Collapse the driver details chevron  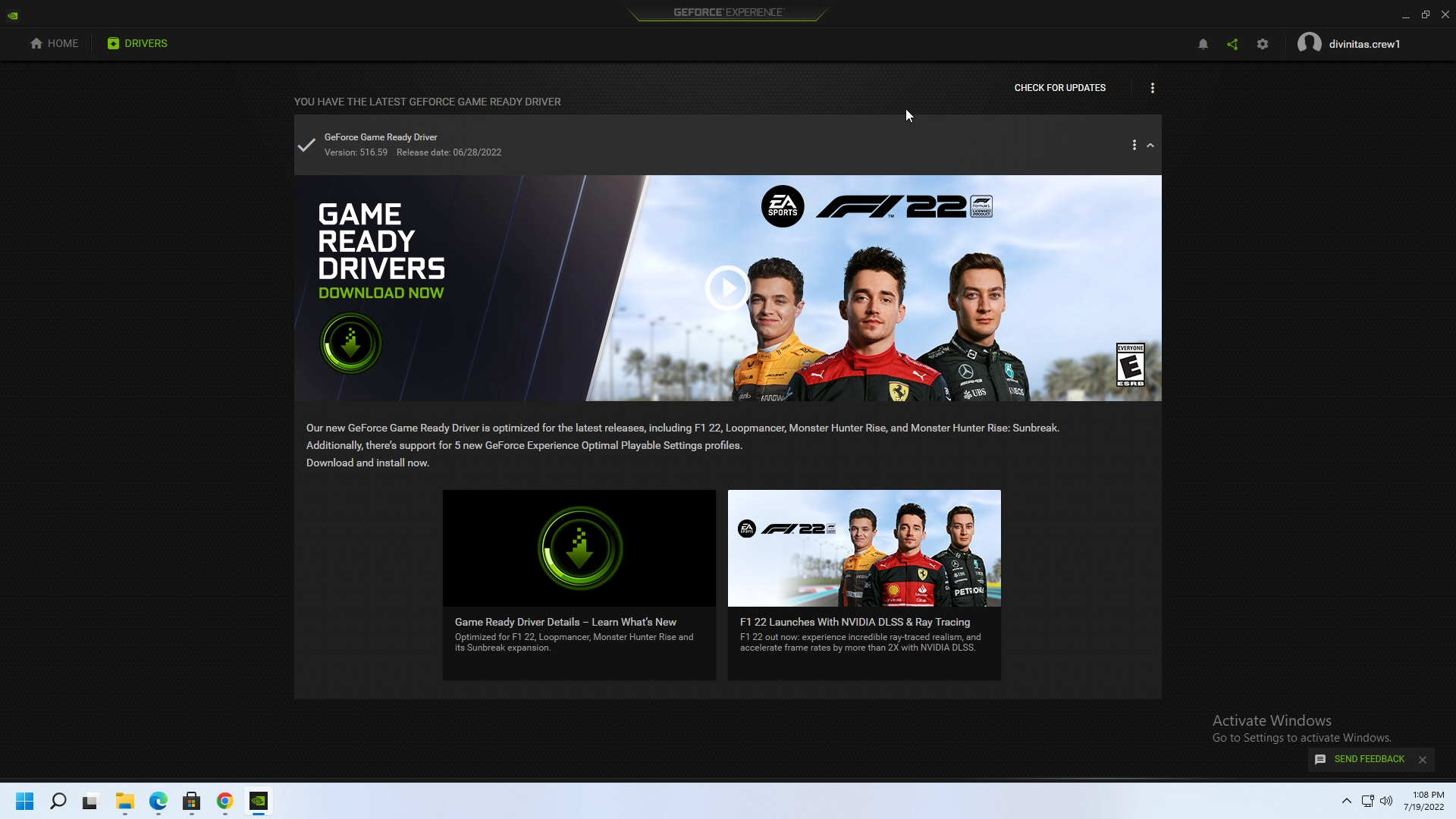click(1150, 145)
